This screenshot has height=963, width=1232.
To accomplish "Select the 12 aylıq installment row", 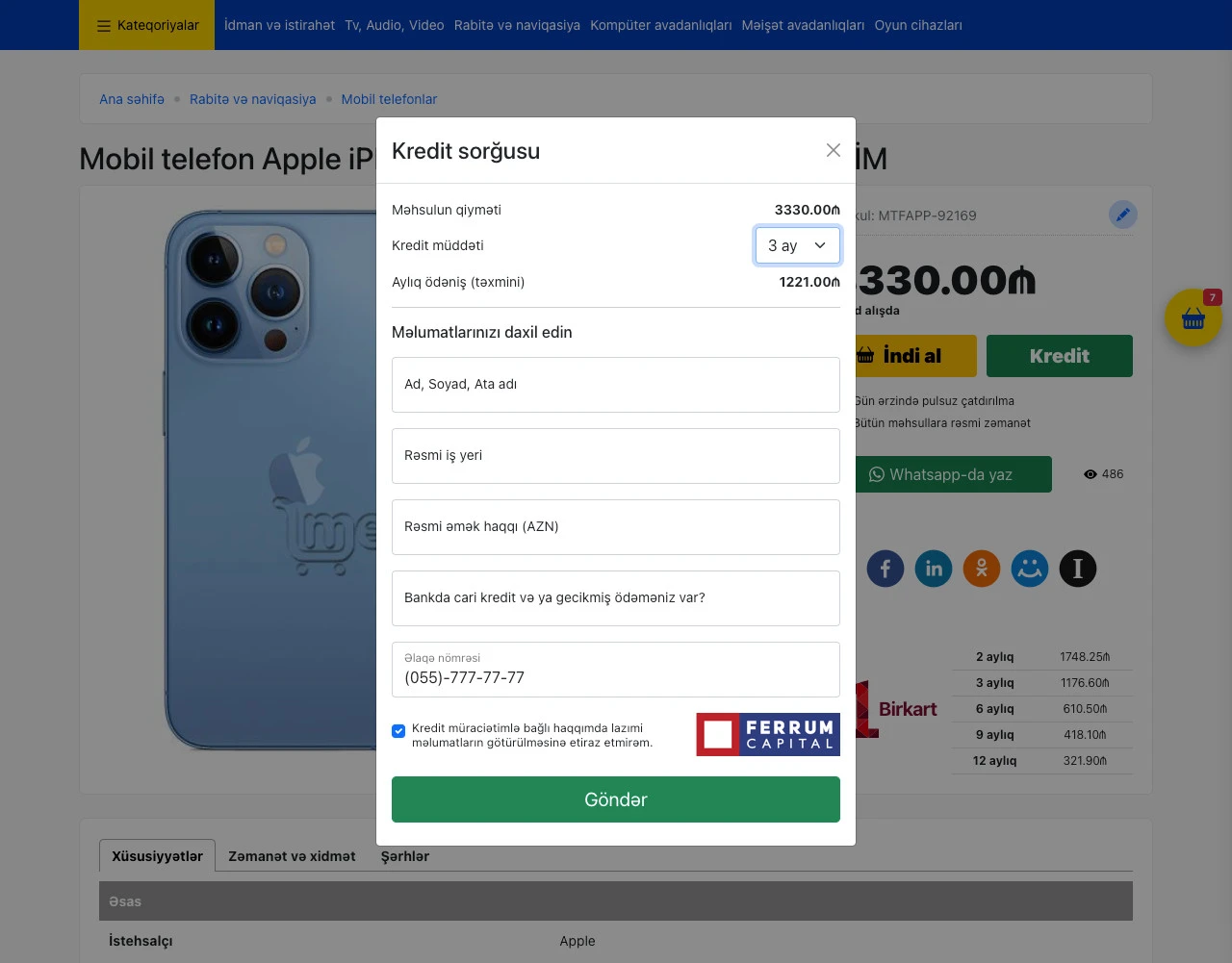I will tap(1041, 761).
